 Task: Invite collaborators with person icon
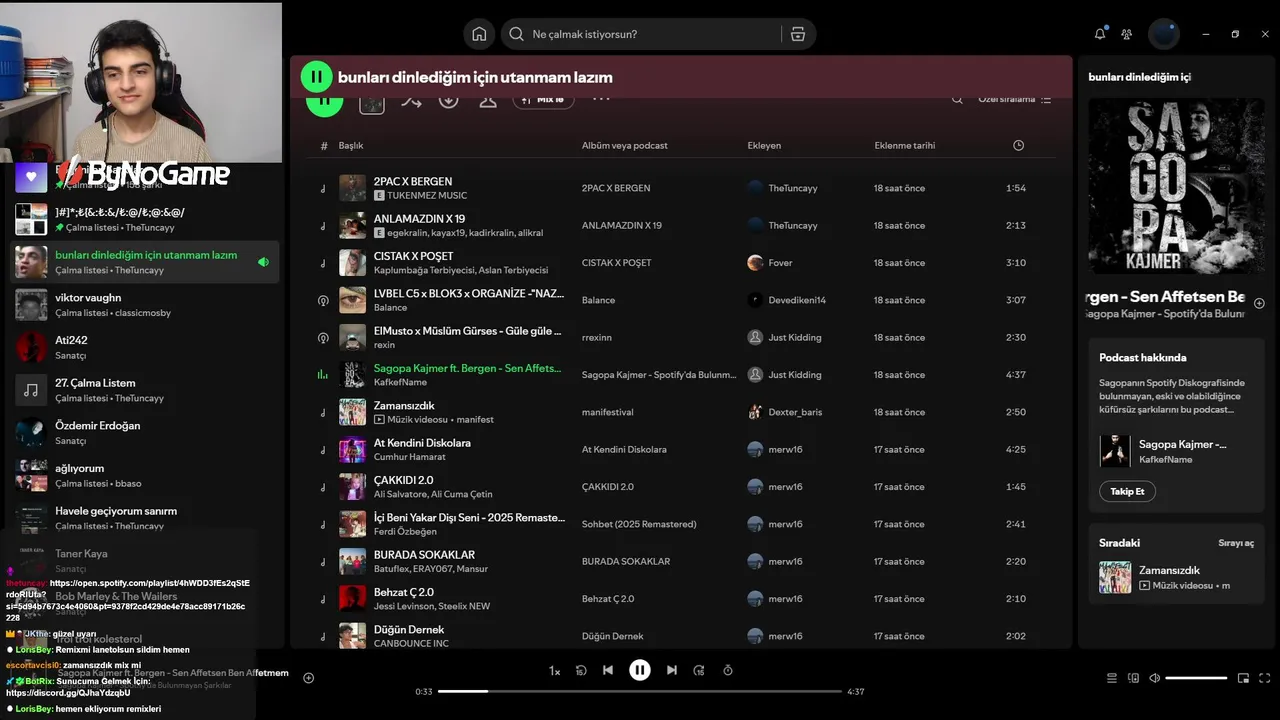[x=488, y=100]
